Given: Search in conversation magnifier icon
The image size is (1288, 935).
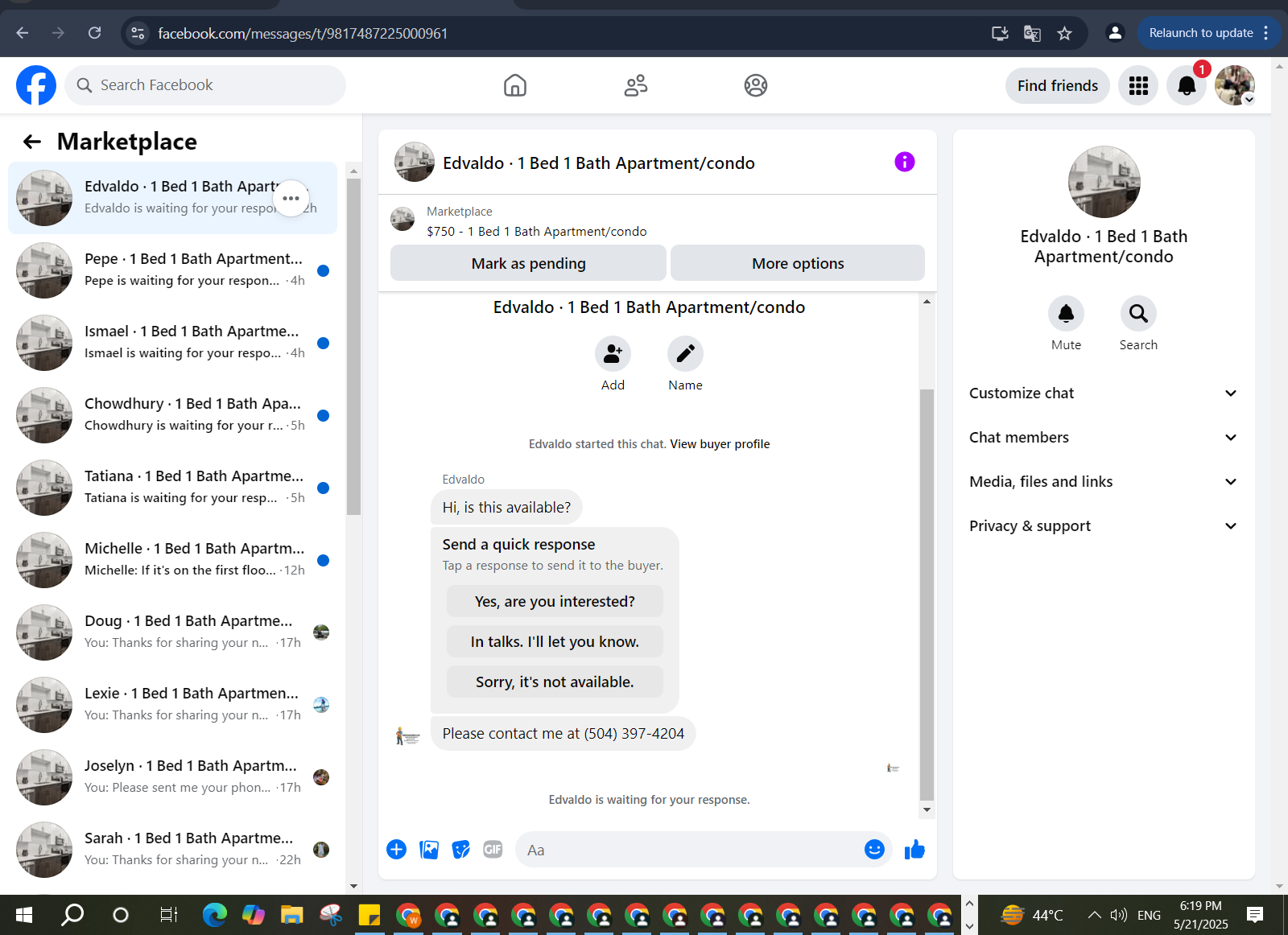Looking at the screenshot, I should [x=1138, y=314].
